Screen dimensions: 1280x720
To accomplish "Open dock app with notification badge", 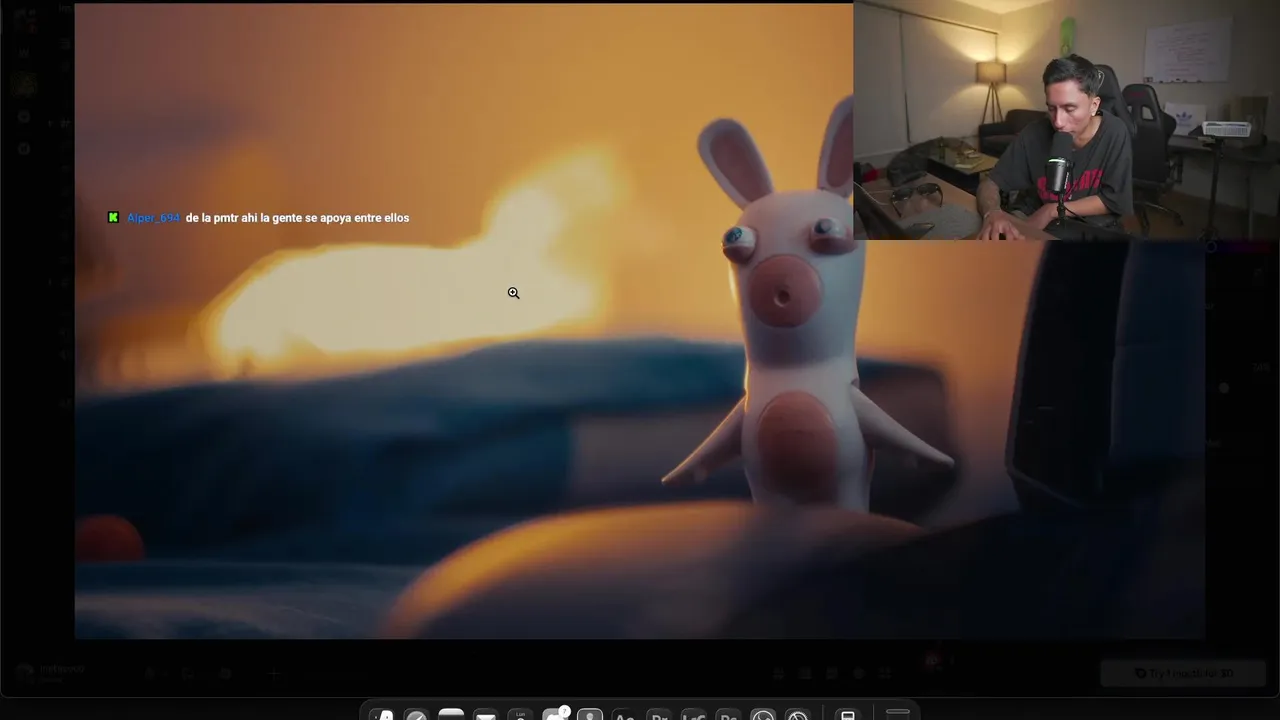I will pyautogui.click(x=555, y=714).
